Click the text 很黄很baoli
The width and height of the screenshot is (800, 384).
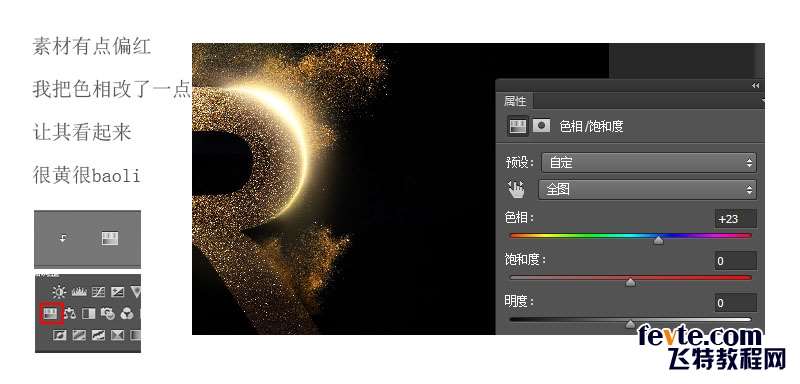(x=86, y=175)
